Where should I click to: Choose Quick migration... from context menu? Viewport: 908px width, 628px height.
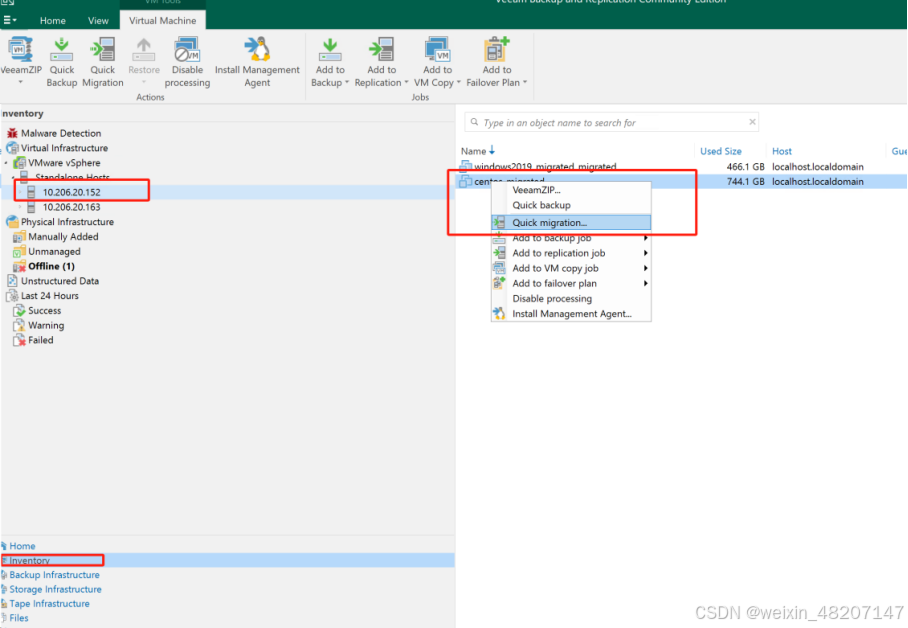coord(571,222)
